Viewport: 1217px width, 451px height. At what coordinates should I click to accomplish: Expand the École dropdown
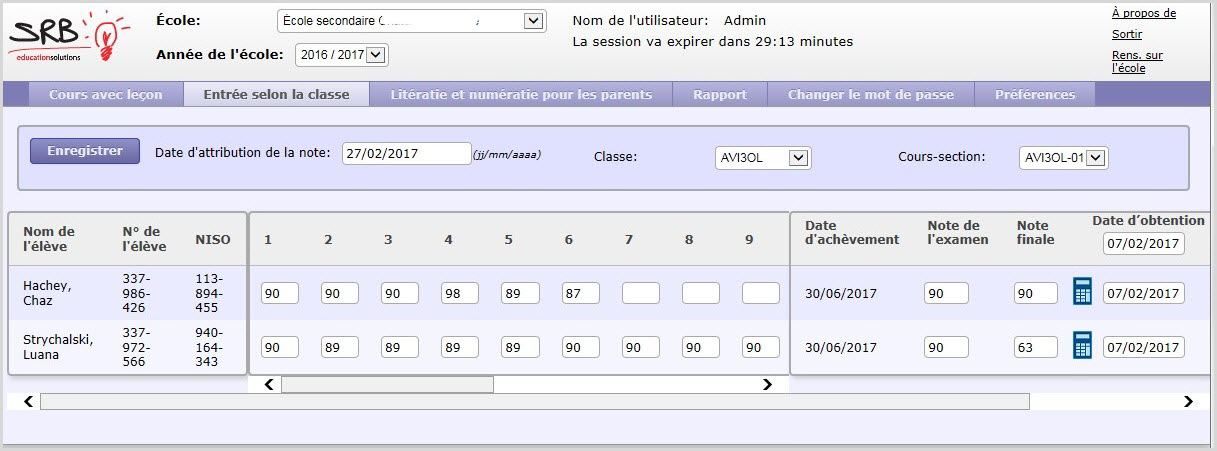(410, 21)
